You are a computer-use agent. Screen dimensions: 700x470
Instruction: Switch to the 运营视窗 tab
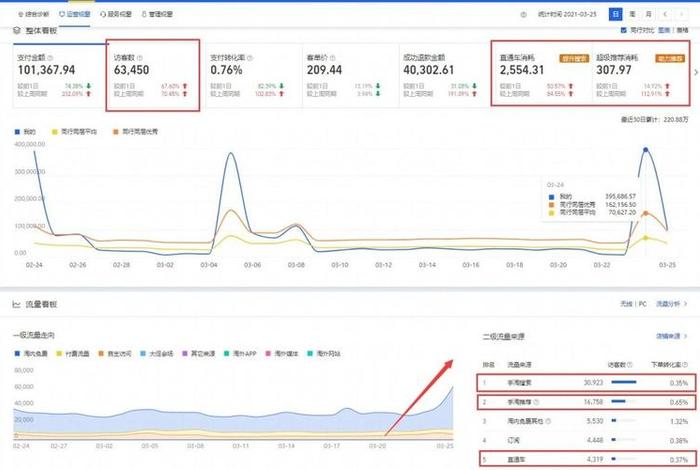pos(75,14)
